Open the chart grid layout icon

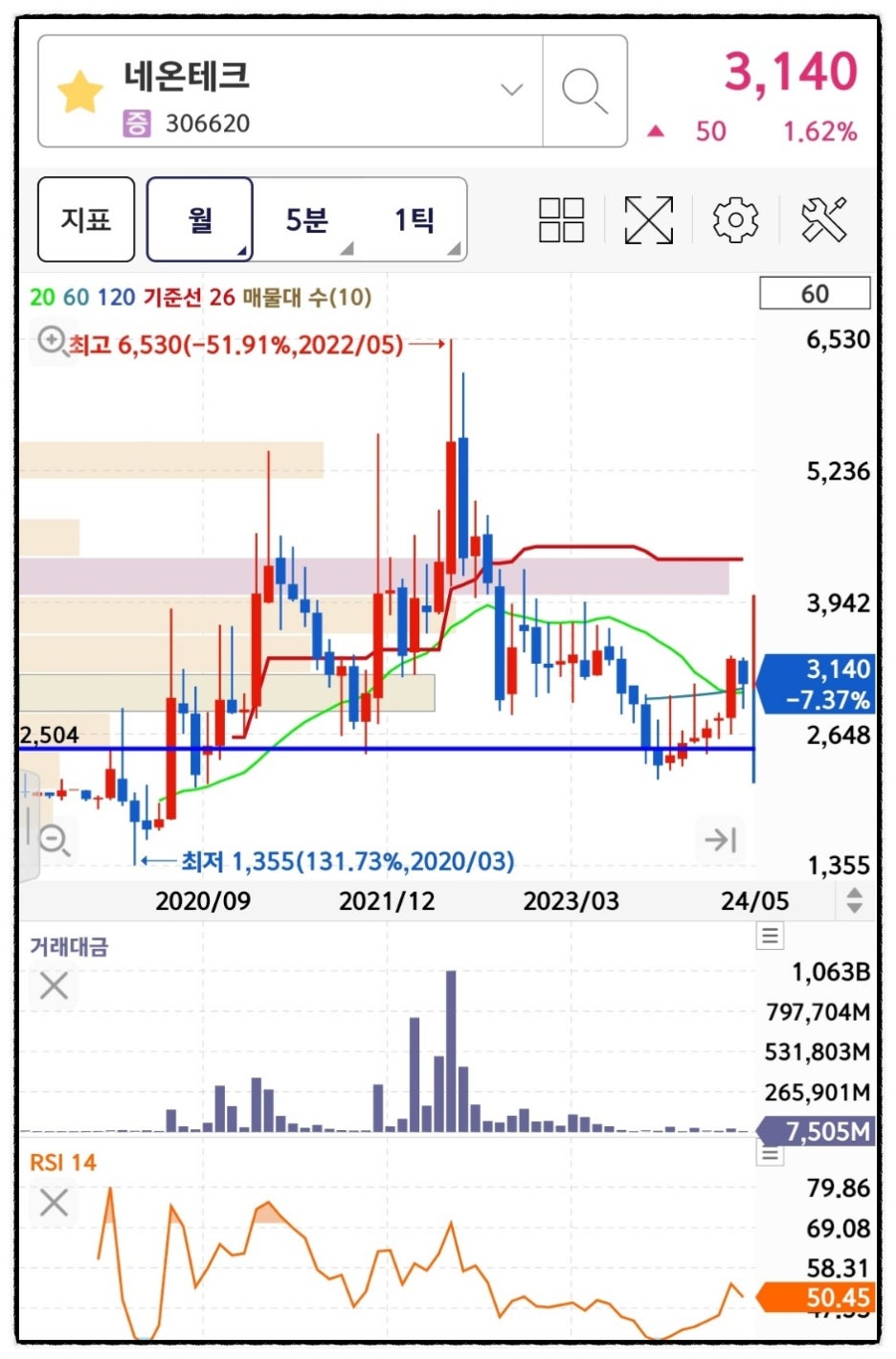[x=561, y=220]
